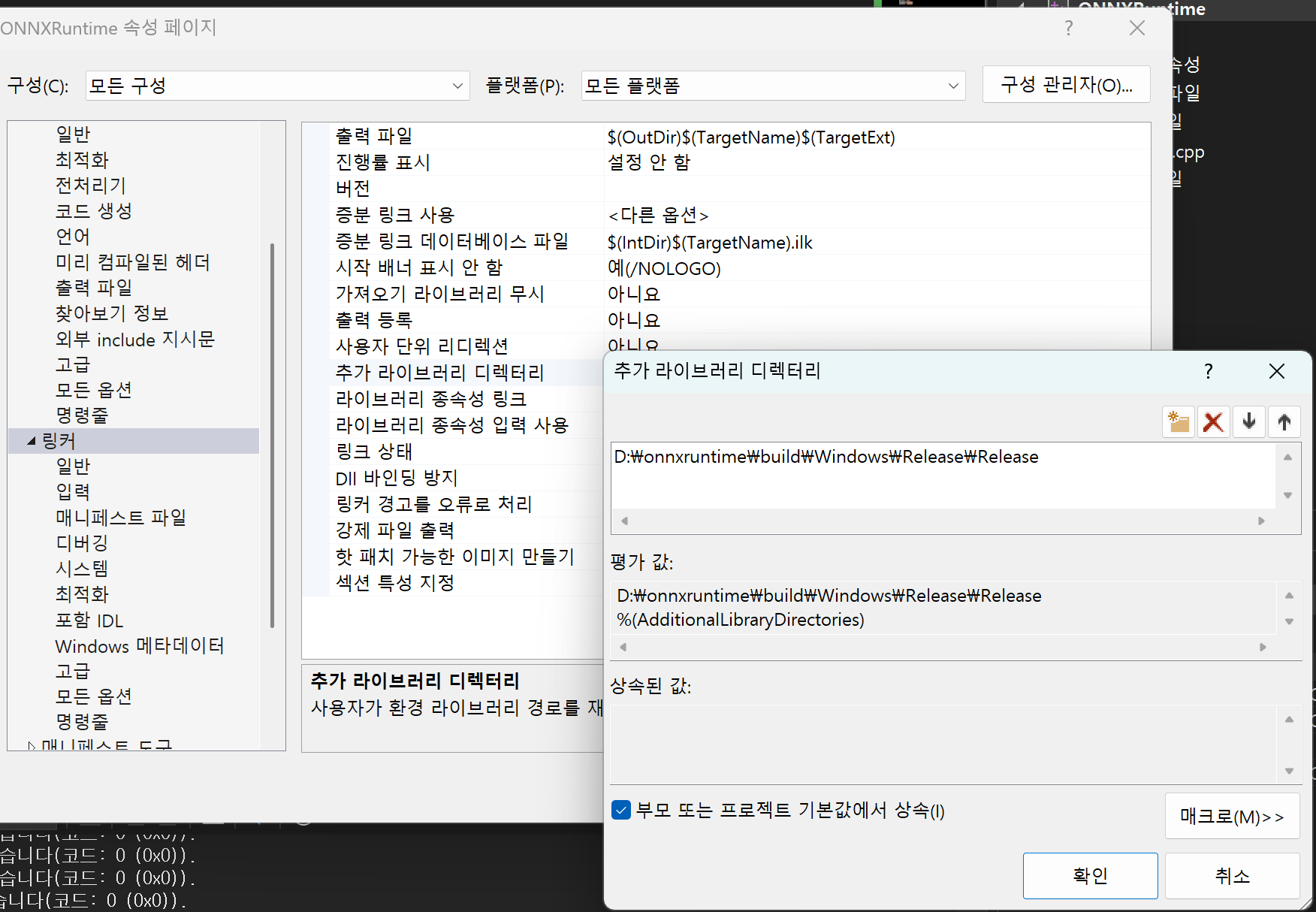Select 매니페스트 파일 tree item

coord(121,518)
